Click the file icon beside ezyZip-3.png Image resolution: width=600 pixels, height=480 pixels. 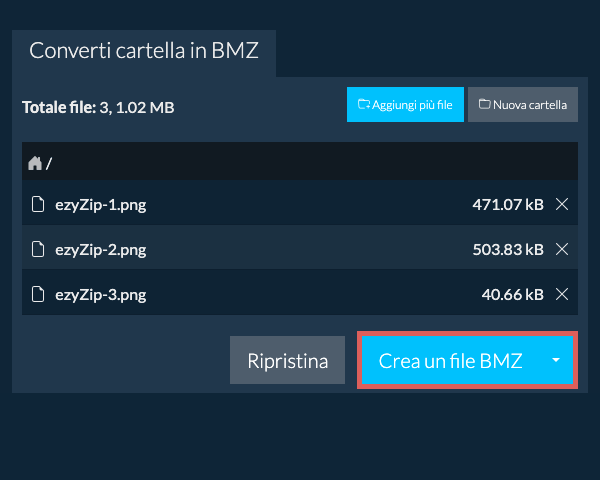click(38, 294)
